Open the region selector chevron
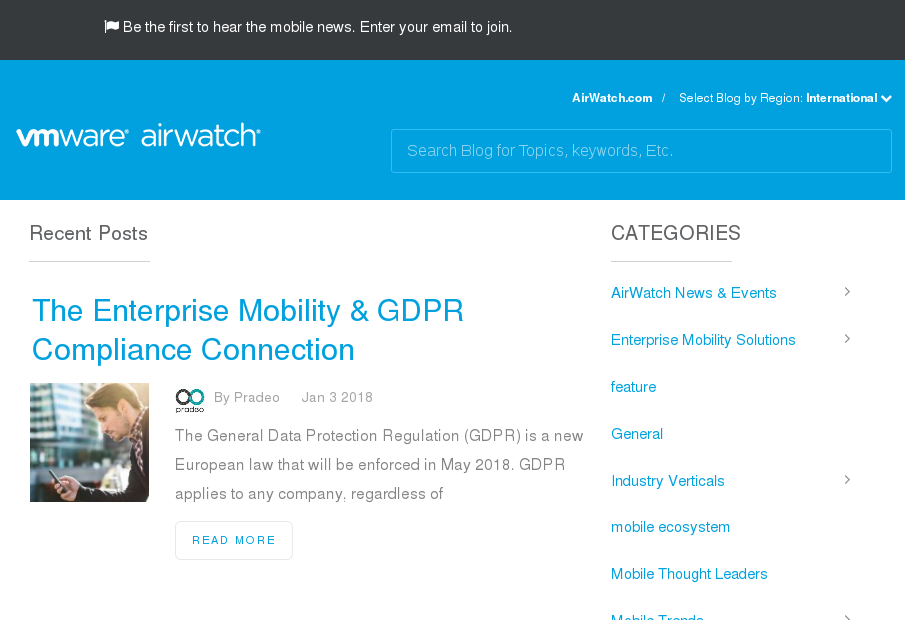 pyautogui.click(x=885, y=98)
